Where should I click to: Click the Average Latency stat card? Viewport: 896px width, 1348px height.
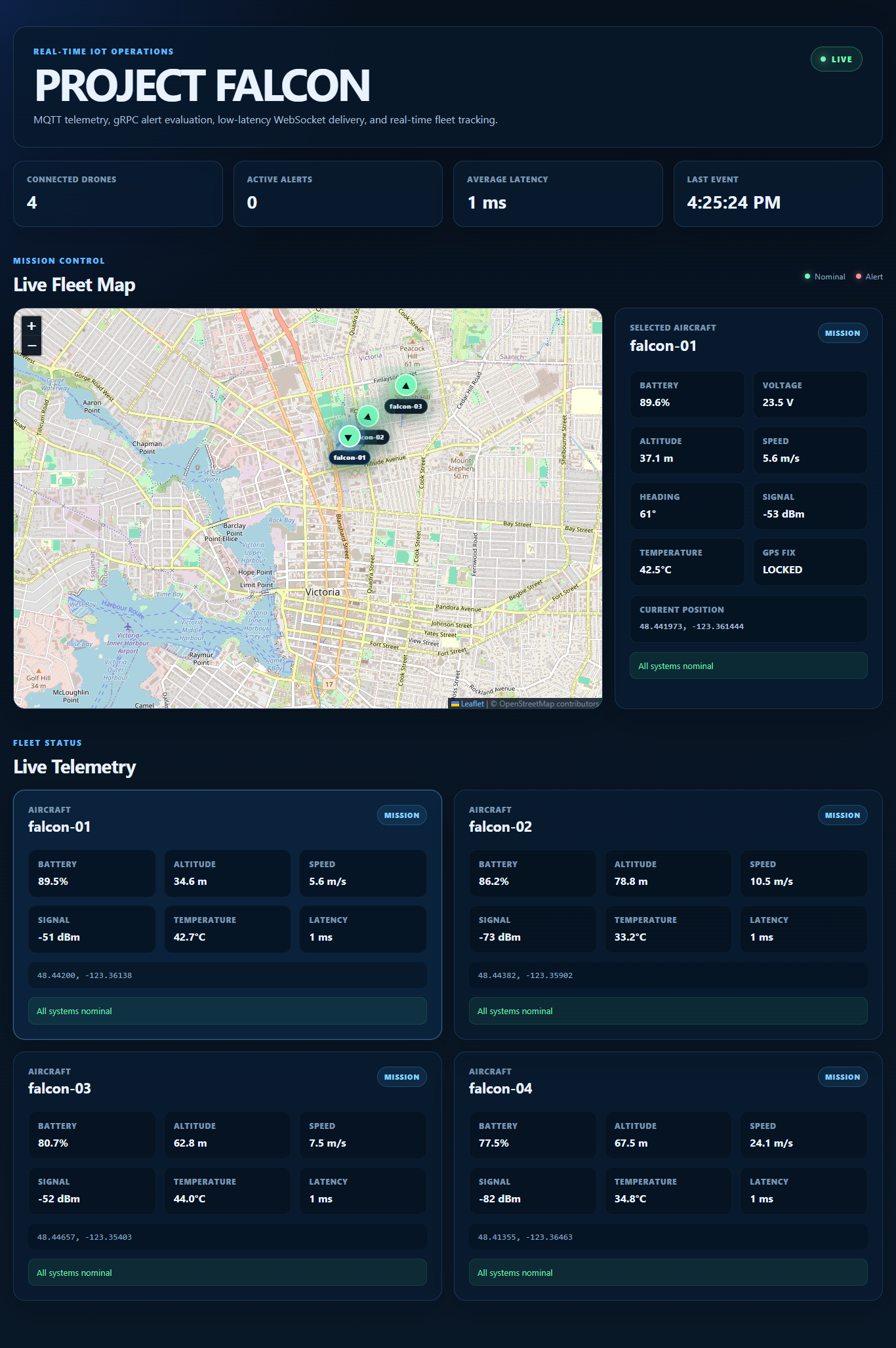(558, 194)
